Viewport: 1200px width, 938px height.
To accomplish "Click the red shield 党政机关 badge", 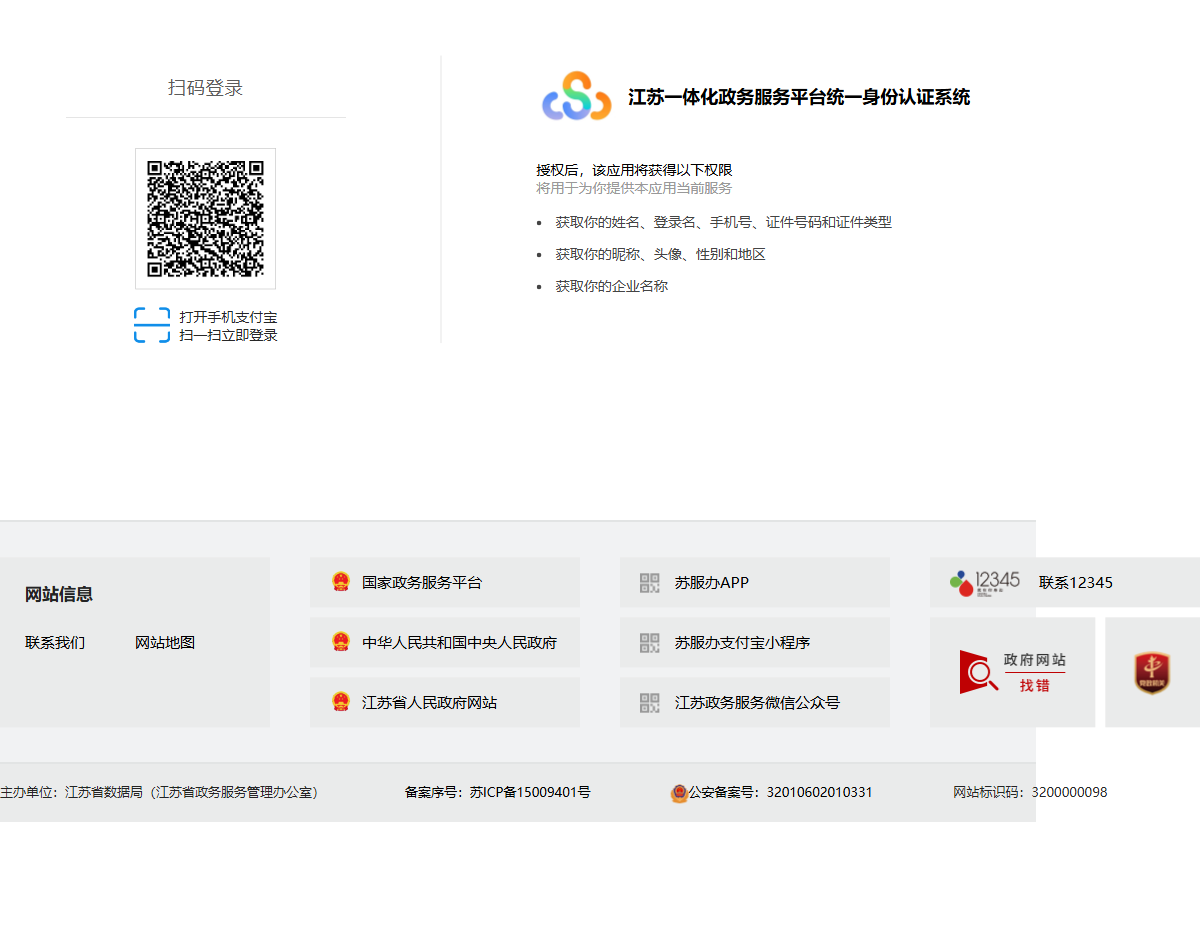I will tap(1152, 672).
